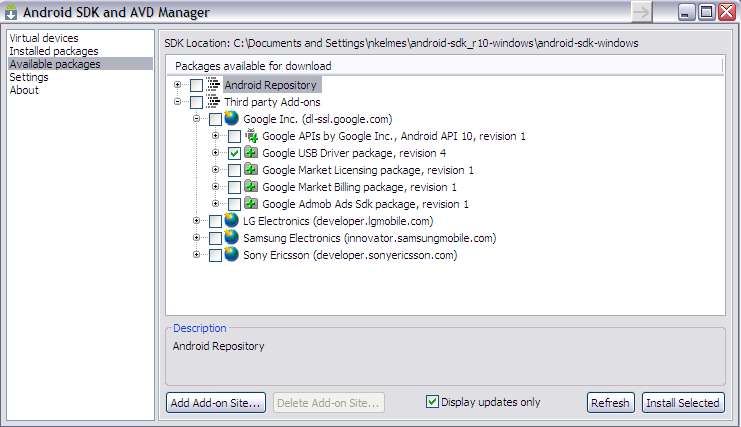Select Available packages in the sidebar
The height and width of the screenshot is (427, 741).
(x=80, y=64)
